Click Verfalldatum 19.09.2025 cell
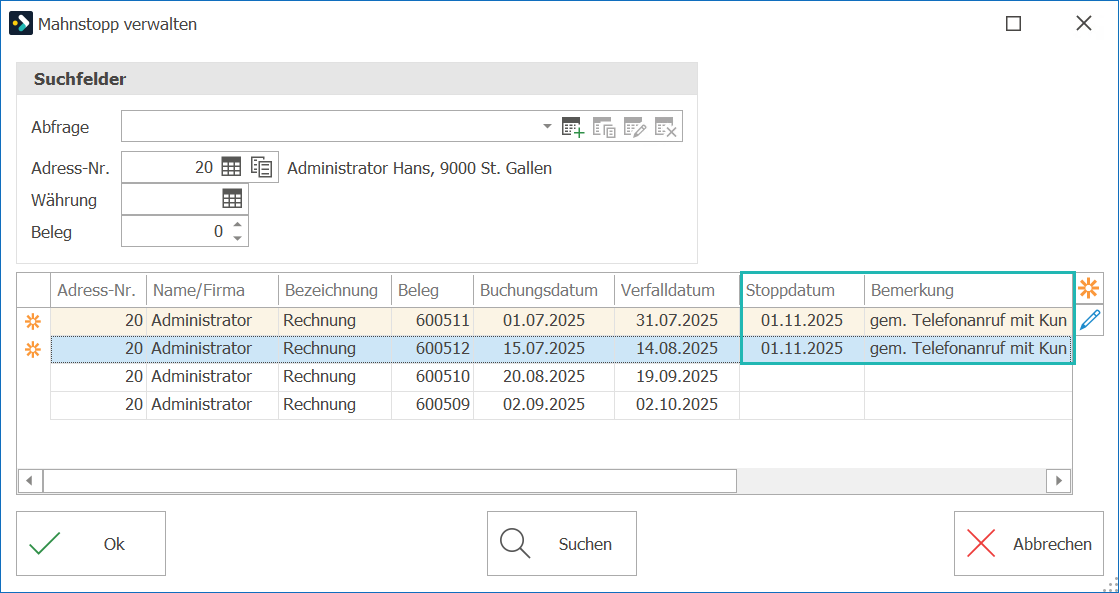 (x=676, y=377)
